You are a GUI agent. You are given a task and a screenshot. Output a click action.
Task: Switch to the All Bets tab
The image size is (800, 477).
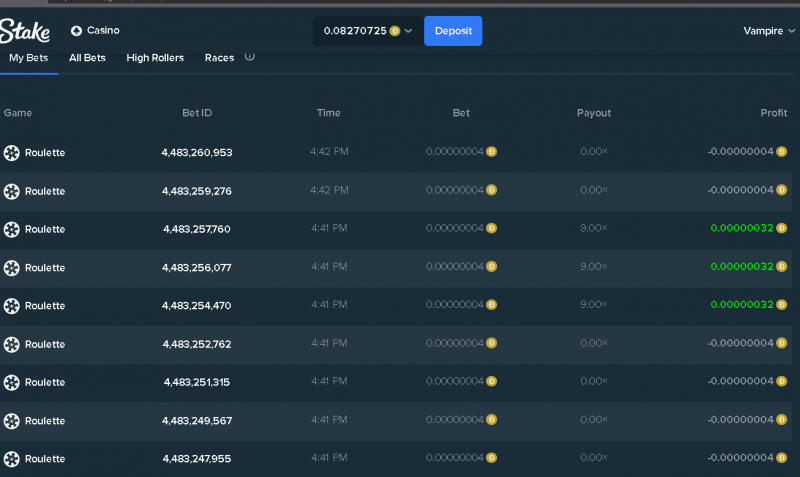(x=87, y=58)
